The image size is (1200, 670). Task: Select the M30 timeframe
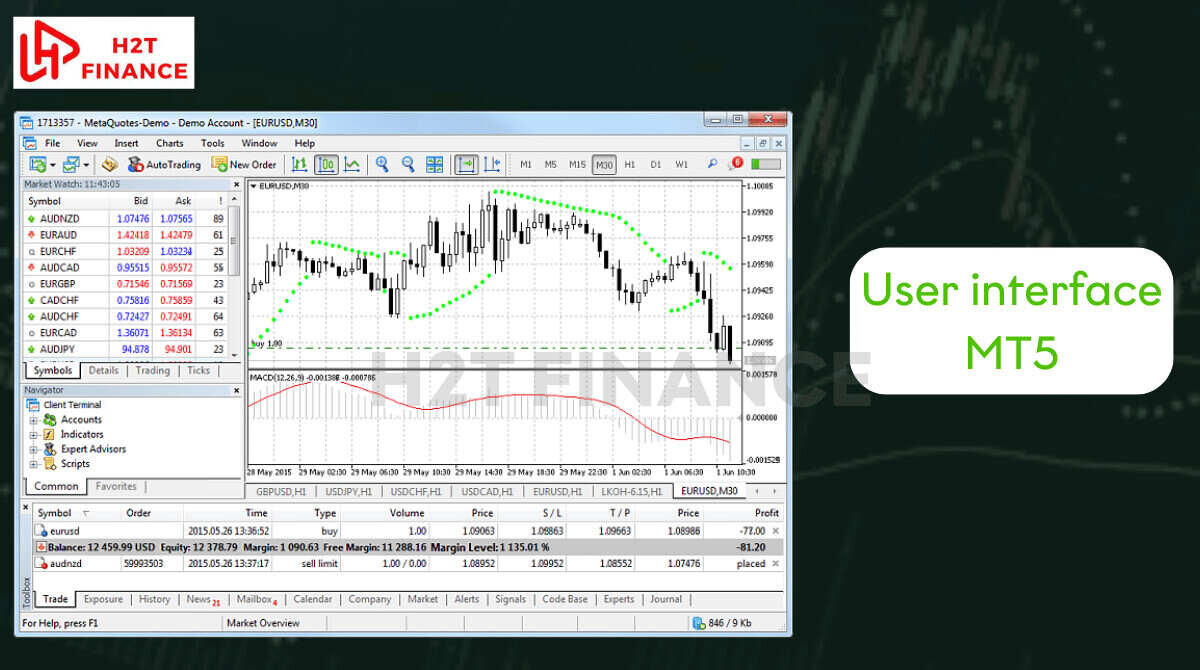point(604,164)
